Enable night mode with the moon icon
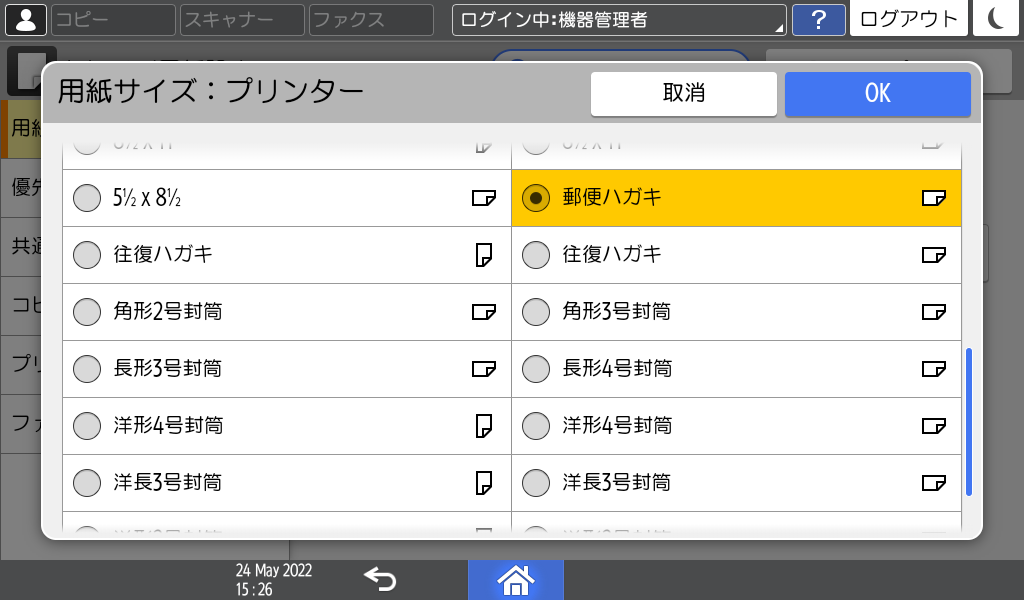Viewport: 1024px width, 600px height. (x=996, y=19)
